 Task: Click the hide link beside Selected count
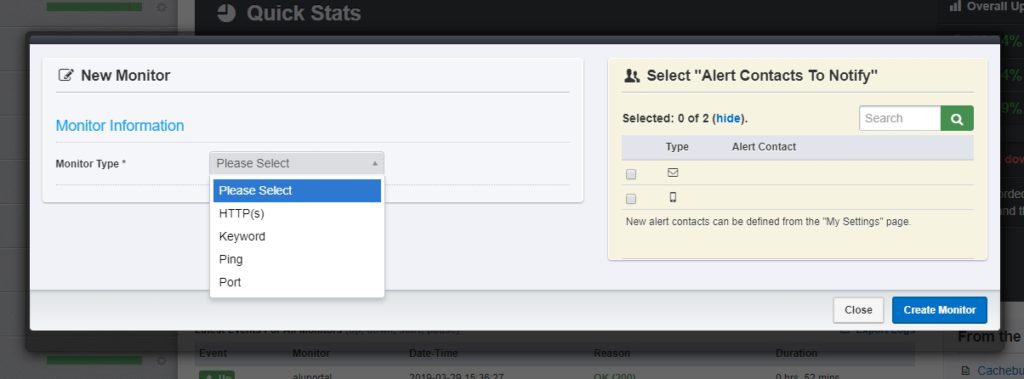(728, 118)
